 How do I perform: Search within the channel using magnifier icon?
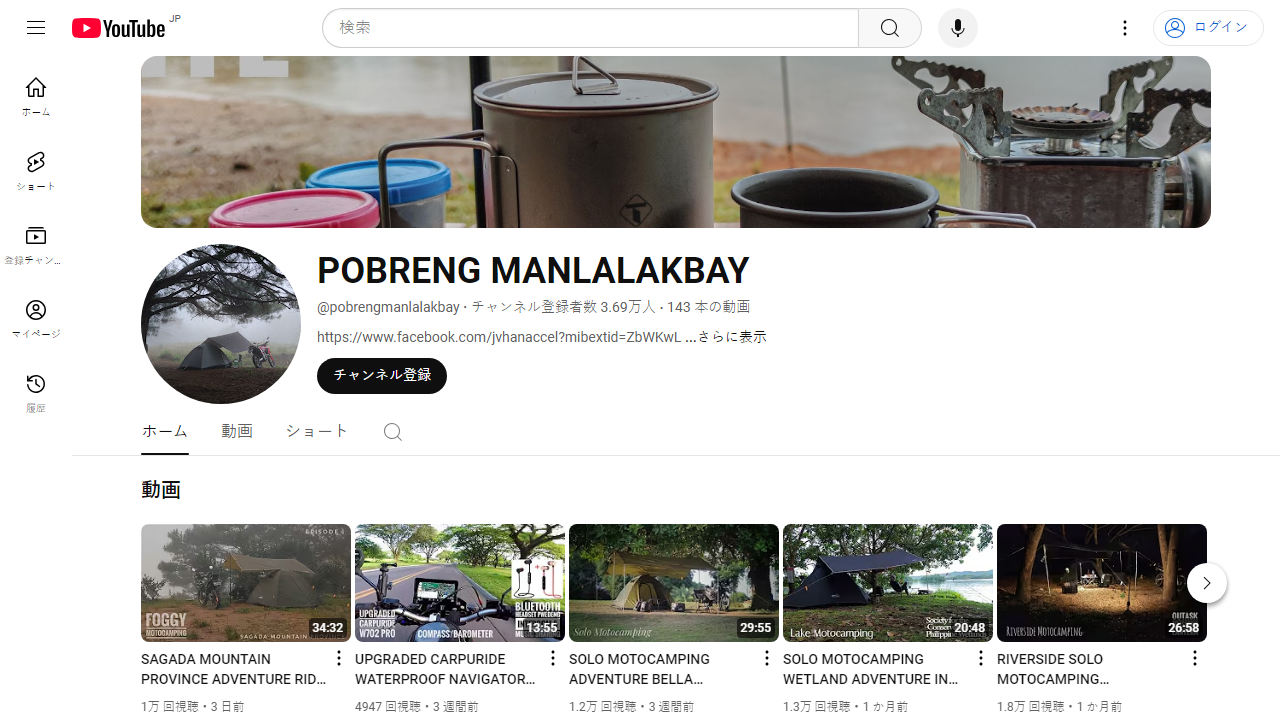pos(393,432)
